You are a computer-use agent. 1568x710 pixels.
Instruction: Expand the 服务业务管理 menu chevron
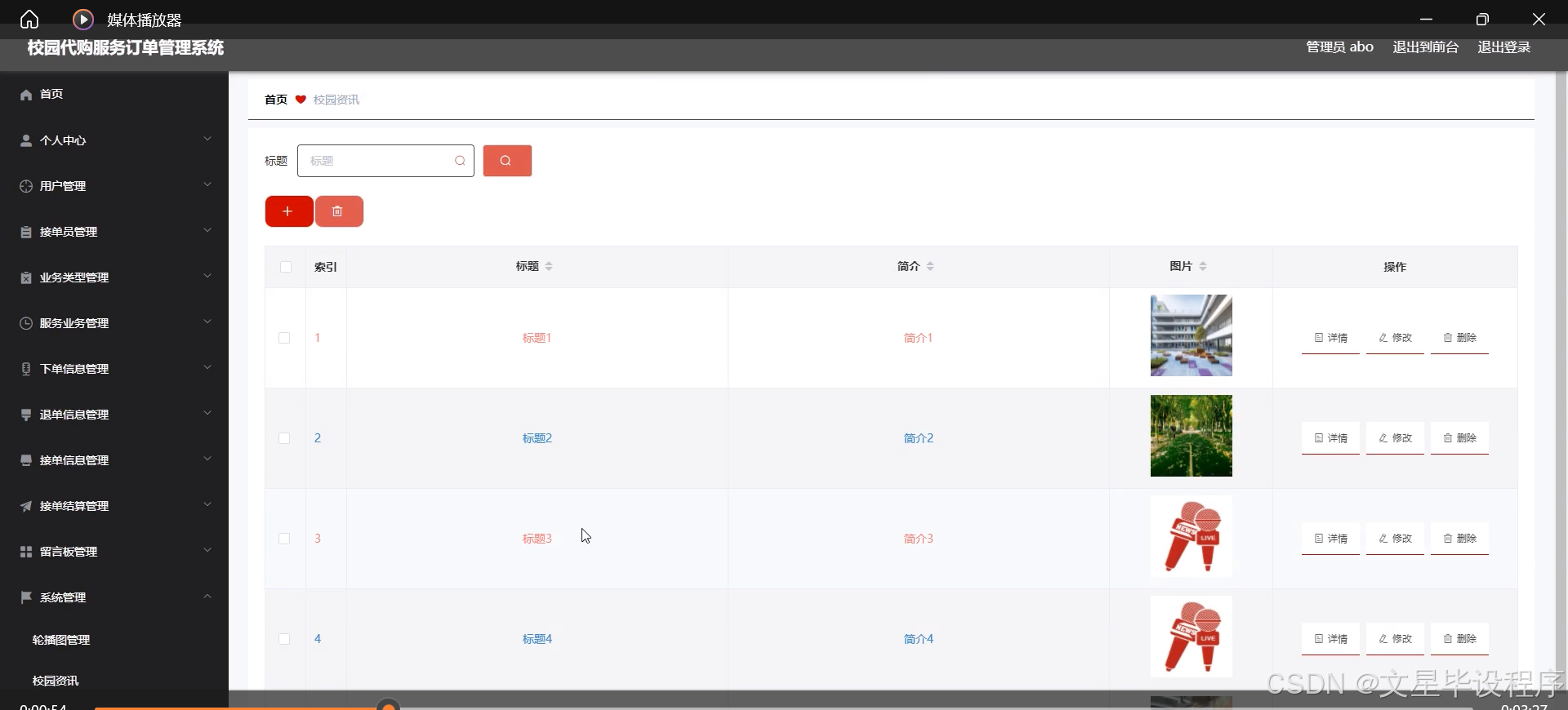tap(207, 322)
